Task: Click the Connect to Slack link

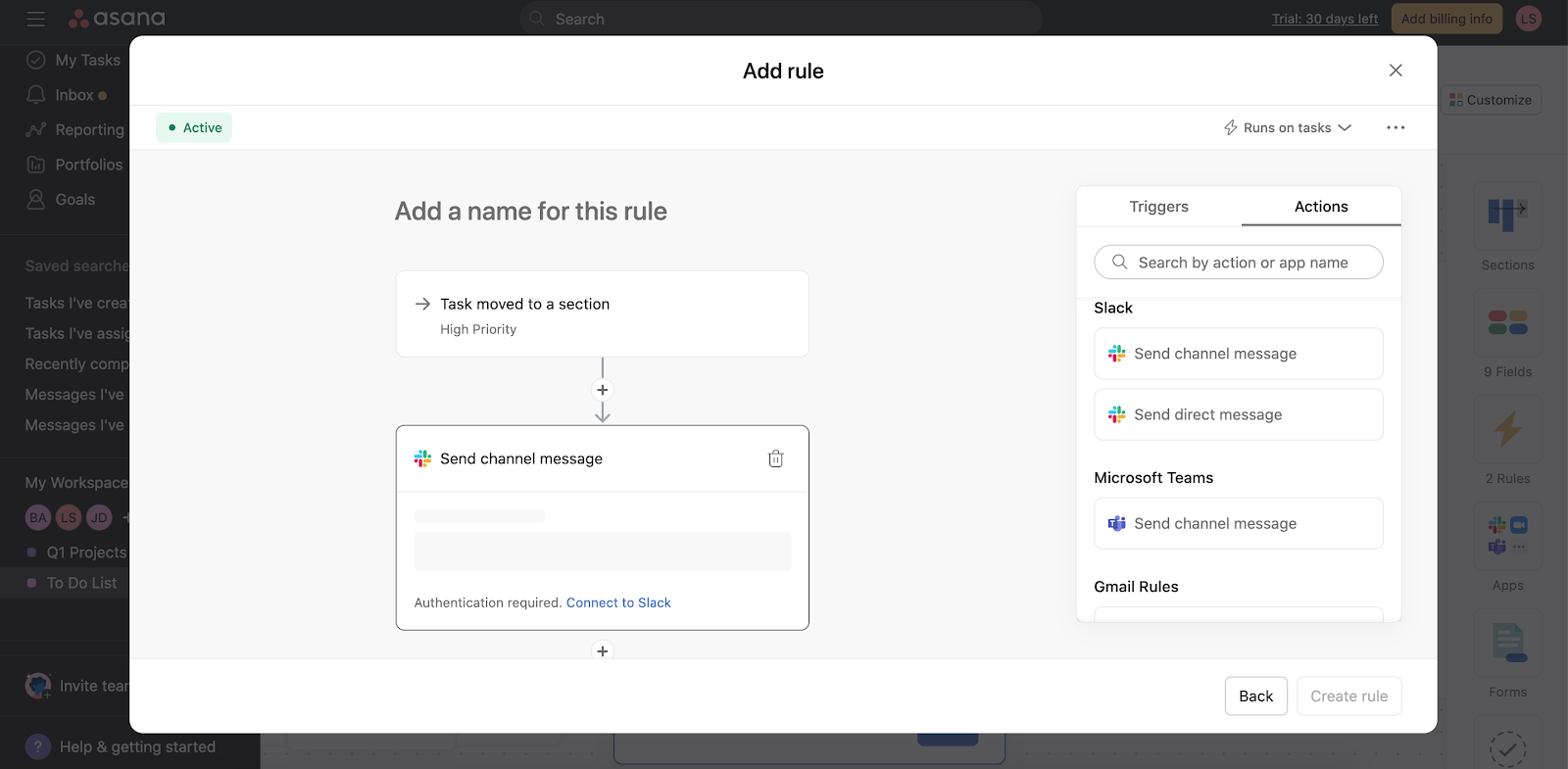Action: 618,602
